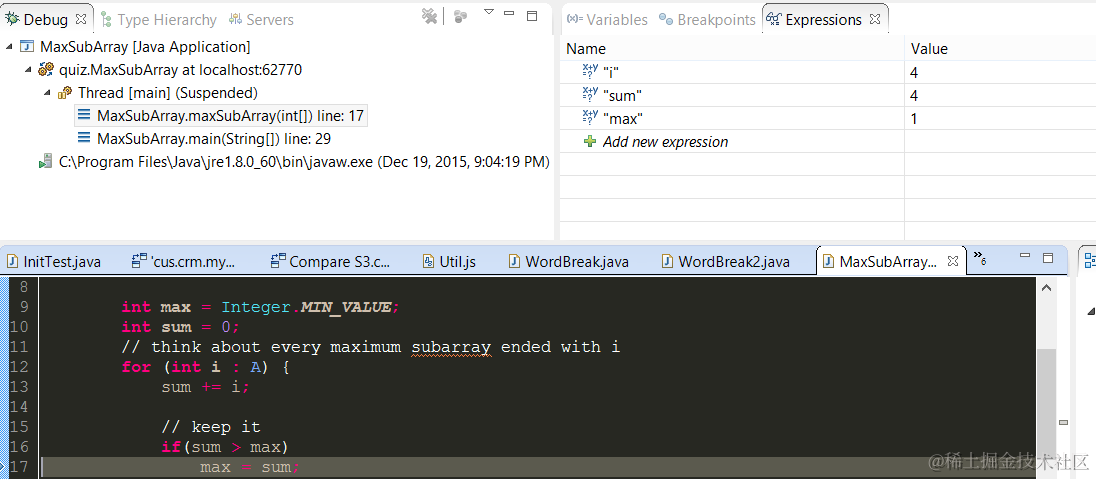Switch to InitTest.java editor tab
Viewport: 1096px width, 479px height.
[x=54, y=262]
